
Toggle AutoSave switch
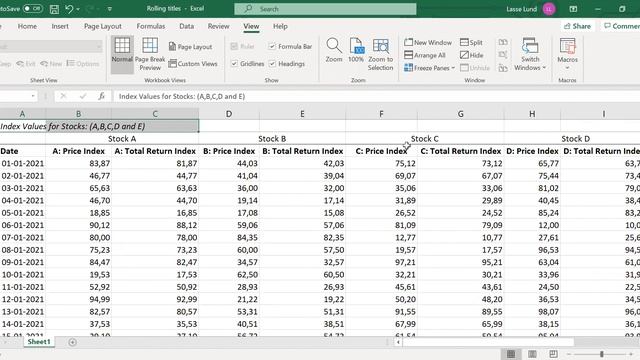32,9
